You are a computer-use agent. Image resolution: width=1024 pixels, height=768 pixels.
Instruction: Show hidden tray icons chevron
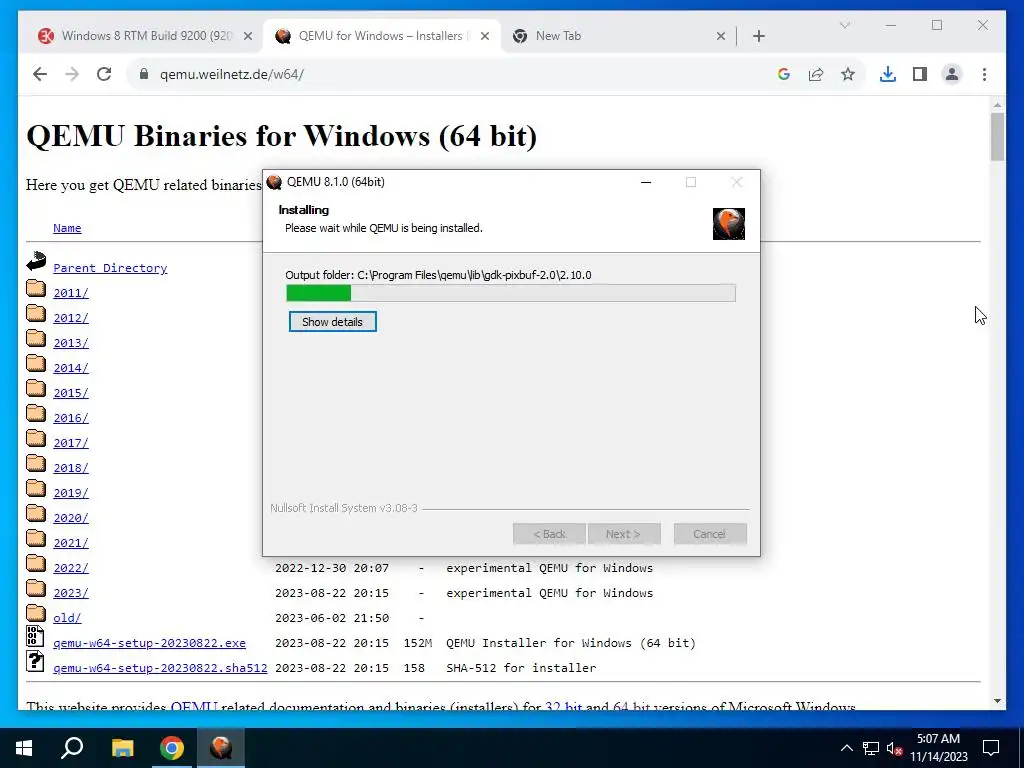[x=846, y=748]
